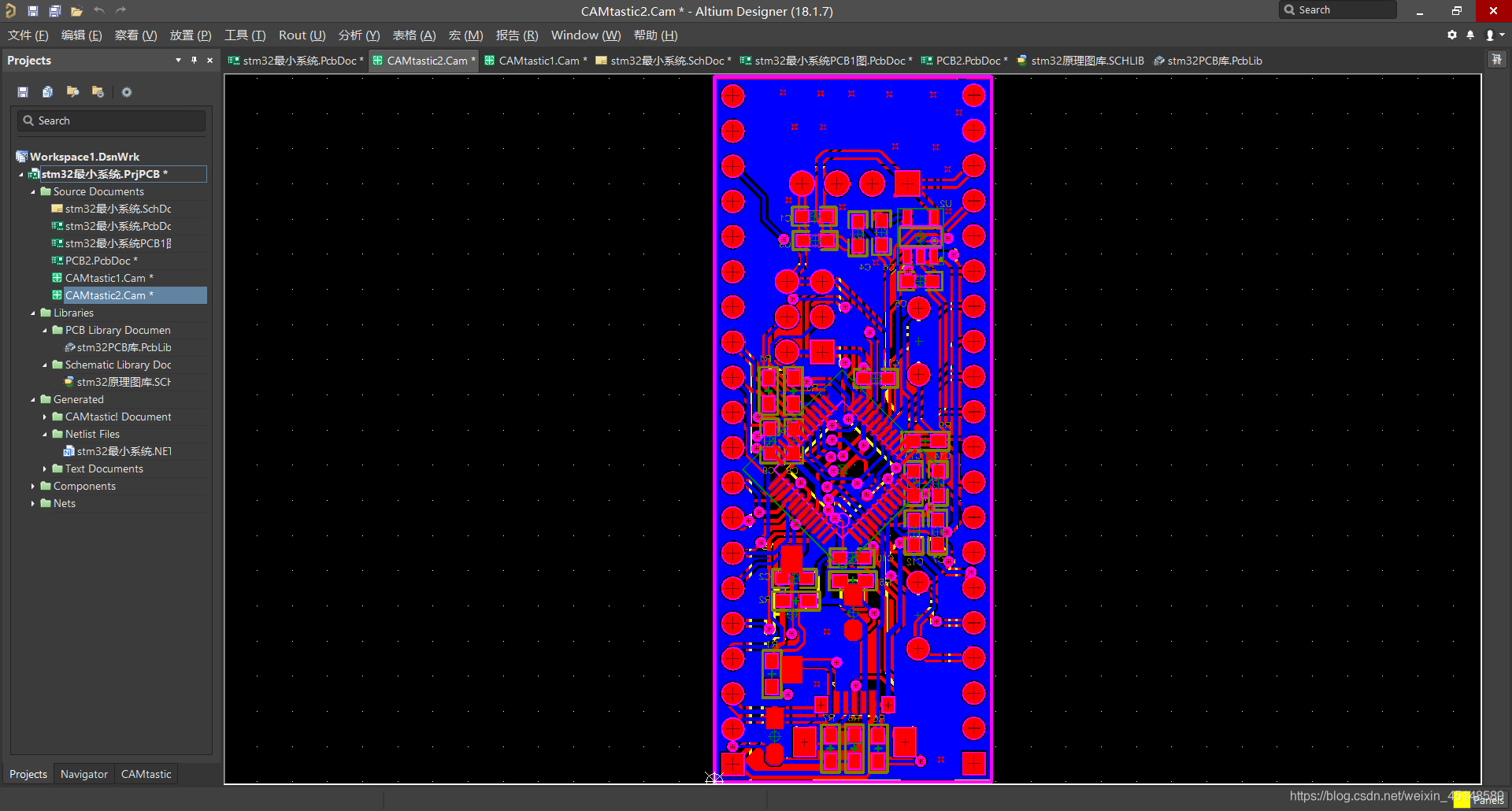The width and height of the screenshot is (1512, 811).
Task: Expand the Components folder
Action: (33, 487)
